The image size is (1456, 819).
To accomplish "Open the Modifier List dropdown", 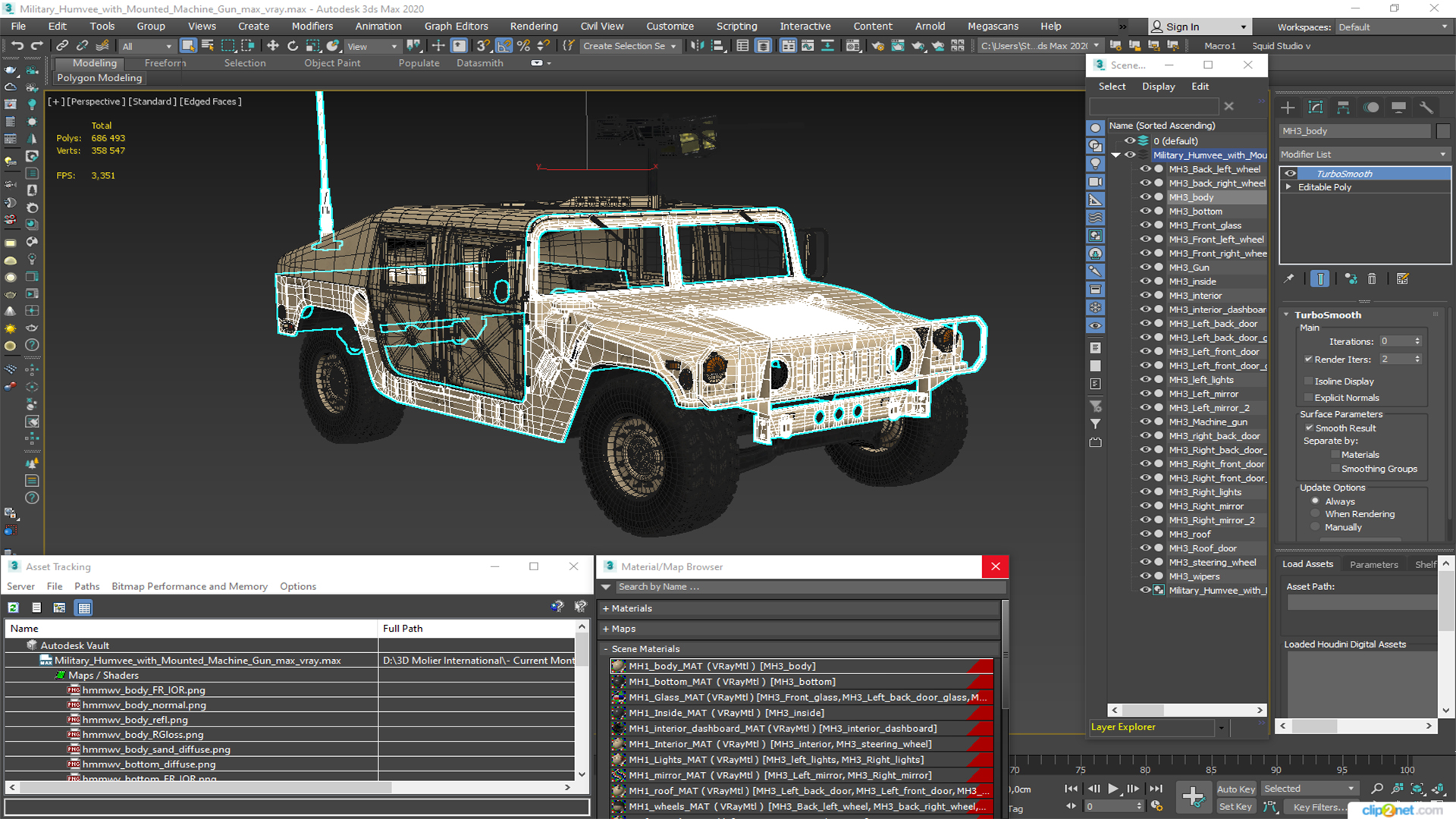I will pyautogui.click(x=1364, y=154).
